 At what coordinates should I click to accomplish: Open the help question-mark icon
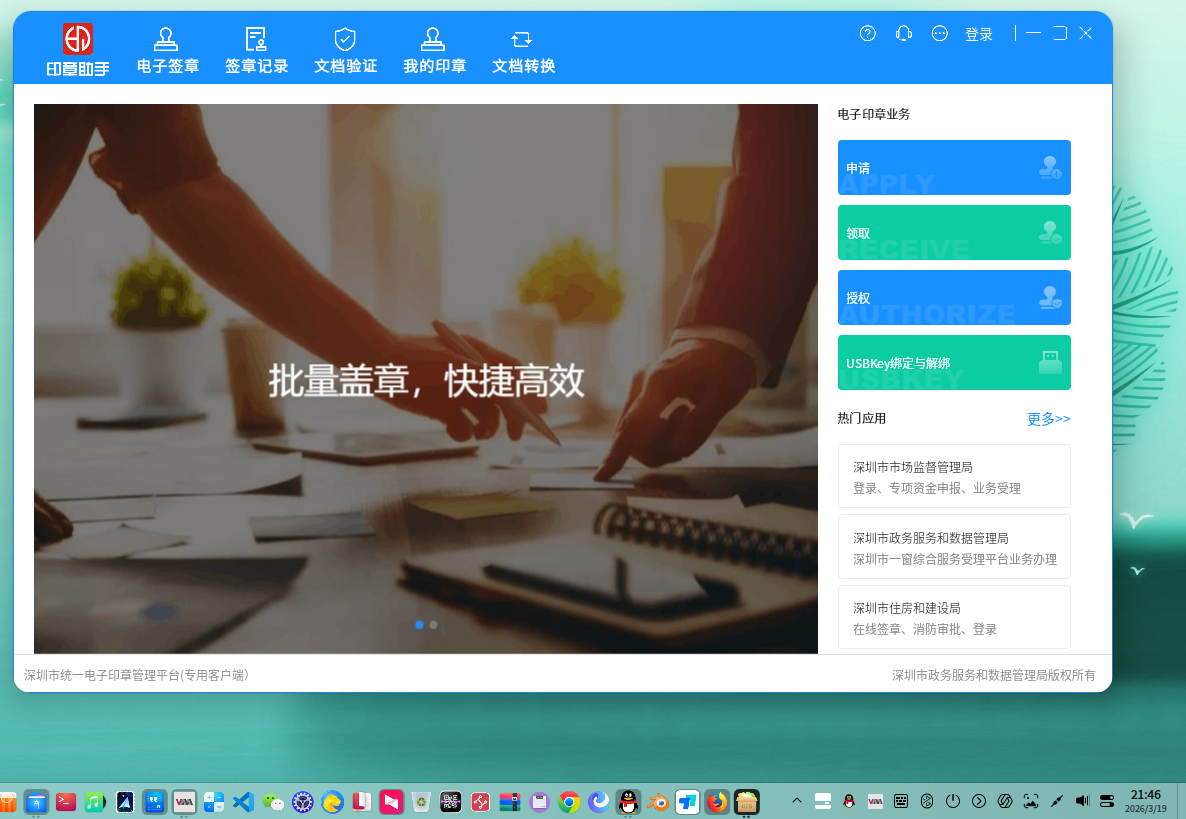click(866, 33)
